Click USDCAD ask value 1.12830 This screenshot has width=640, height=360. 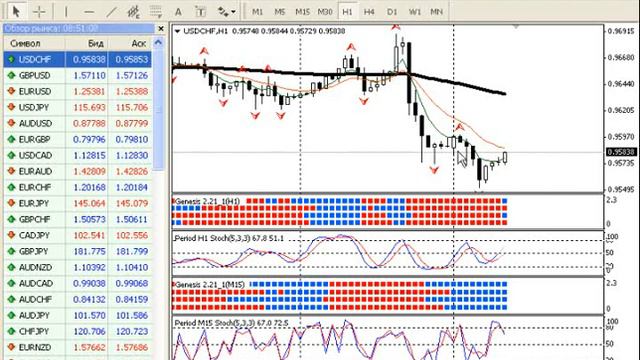pos(132,156)
